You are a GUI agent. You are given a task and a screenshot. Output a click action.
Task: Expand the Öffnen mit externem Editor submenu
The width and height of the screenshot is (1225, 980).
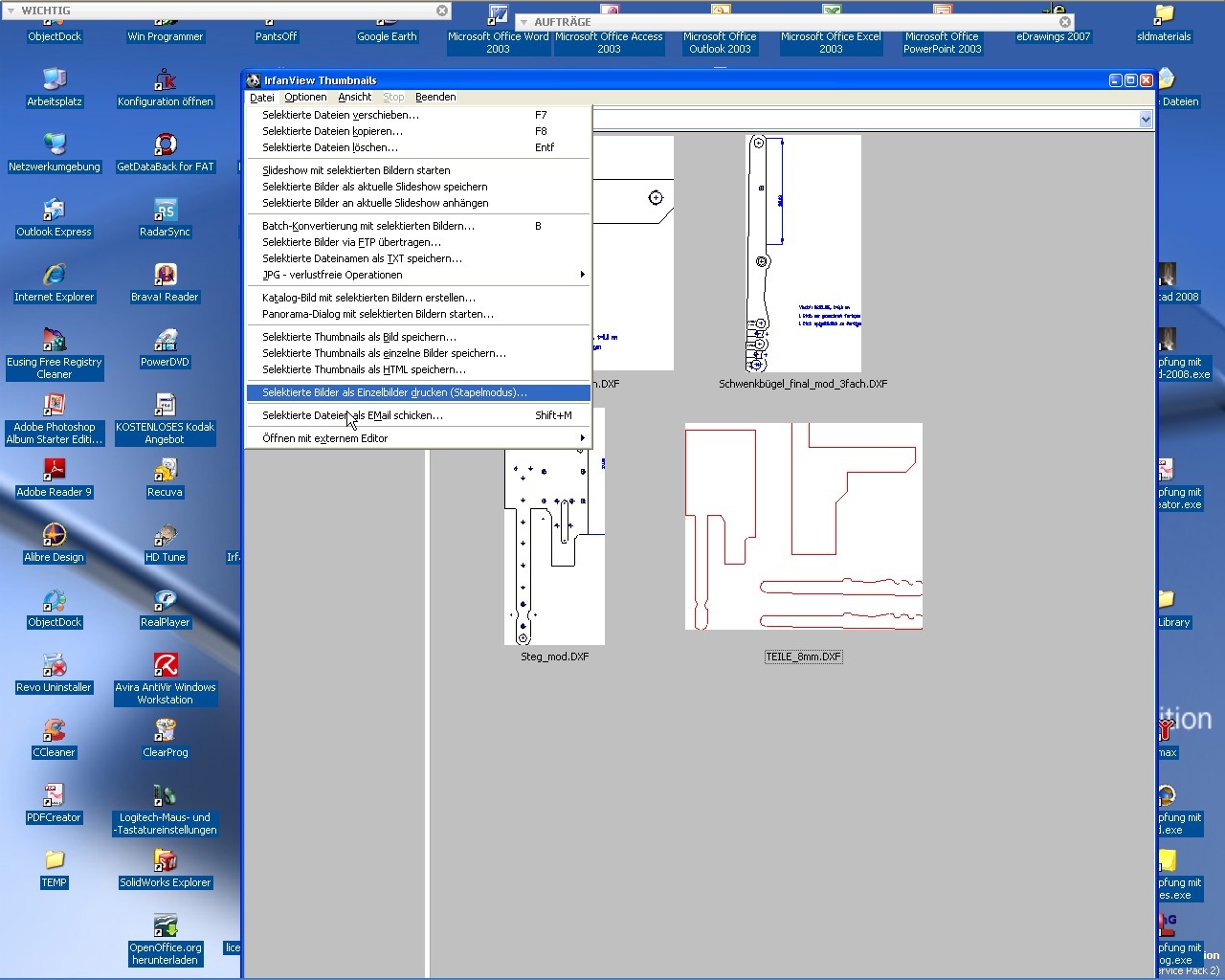click(419, 438)
